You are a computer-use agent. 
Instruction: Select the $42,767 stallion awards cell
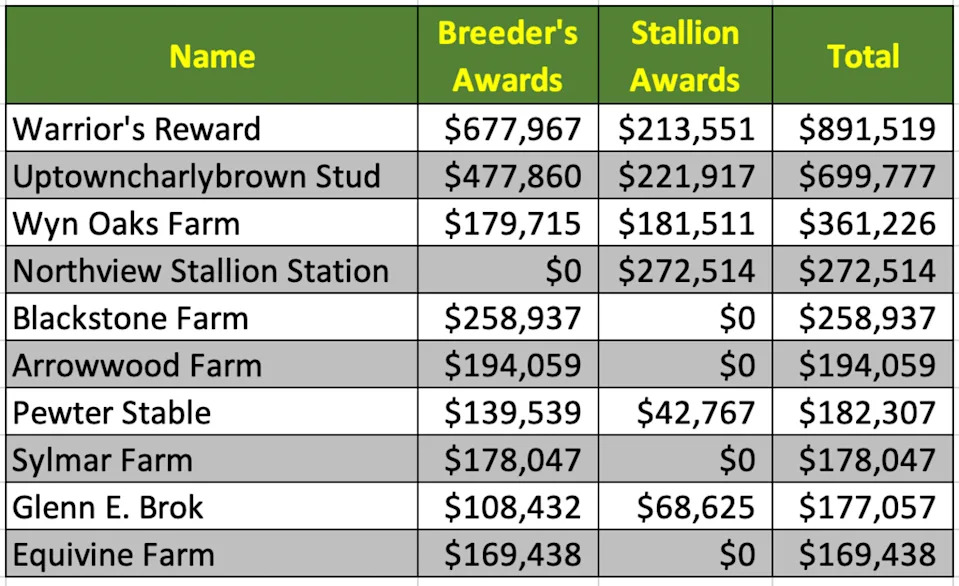coord(685,412)
